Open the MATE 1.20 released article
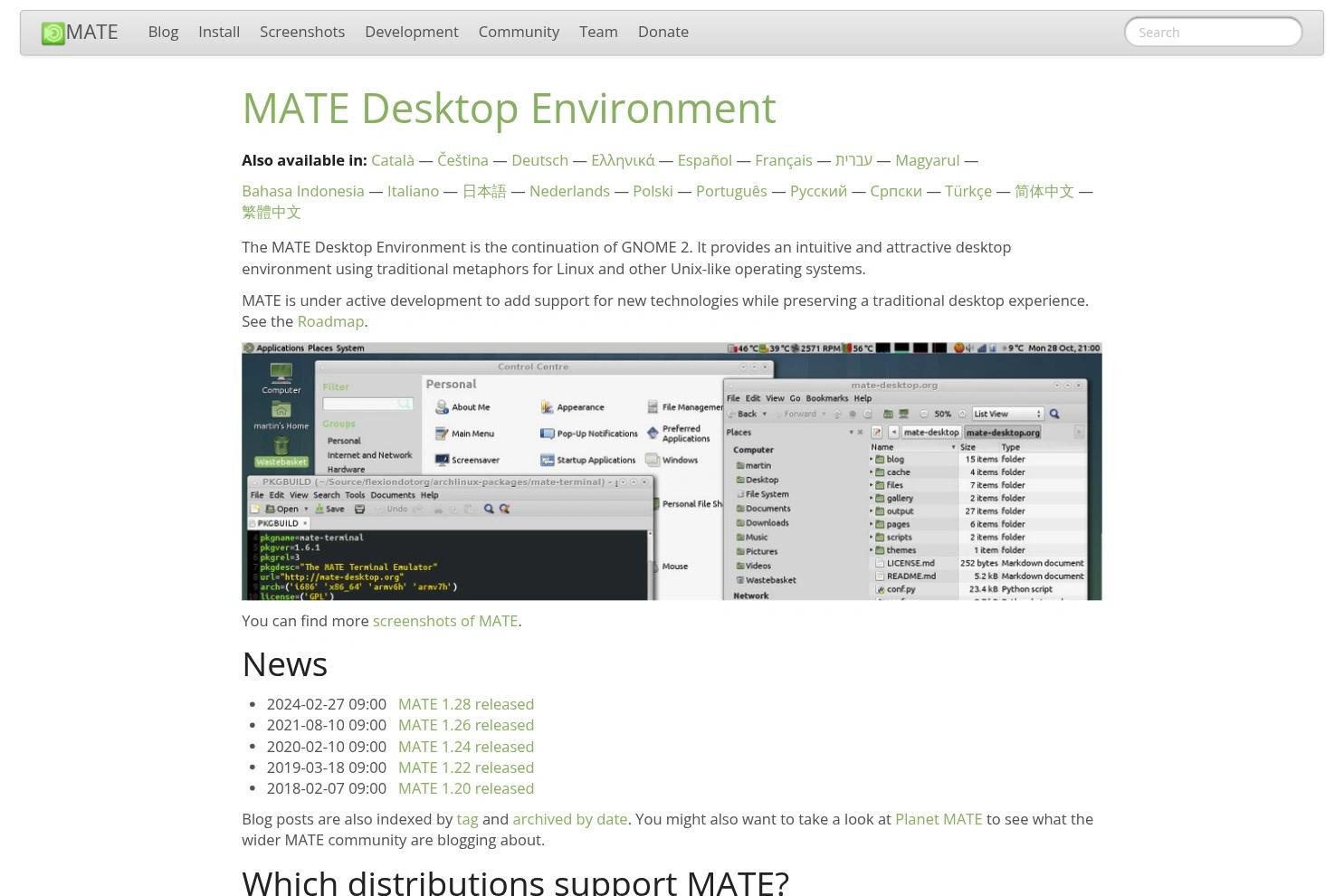Screen dimensions: 1344x896 466,788
